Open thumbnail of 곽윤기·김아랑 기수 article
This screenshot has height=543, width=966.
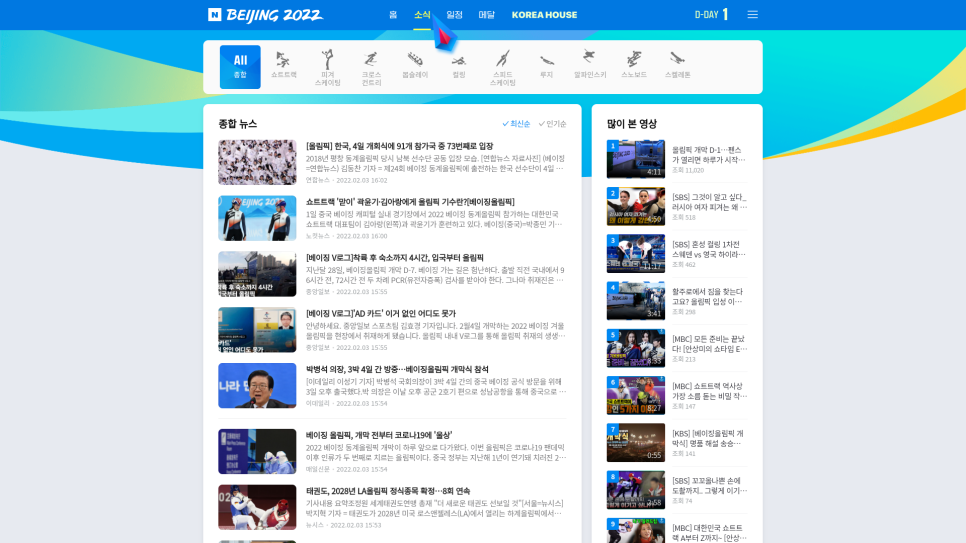pyautogui.click(x=257, y=218)
